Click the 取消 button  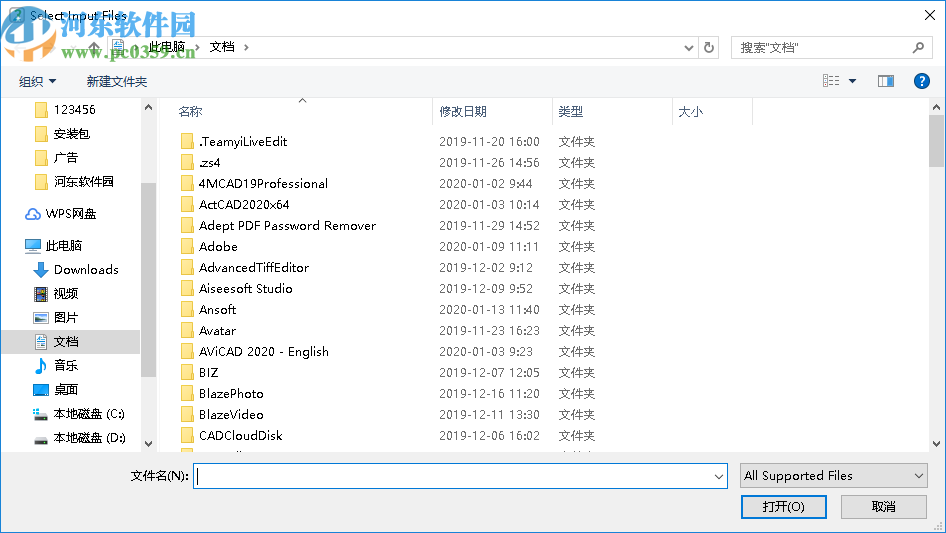point(884,506)
